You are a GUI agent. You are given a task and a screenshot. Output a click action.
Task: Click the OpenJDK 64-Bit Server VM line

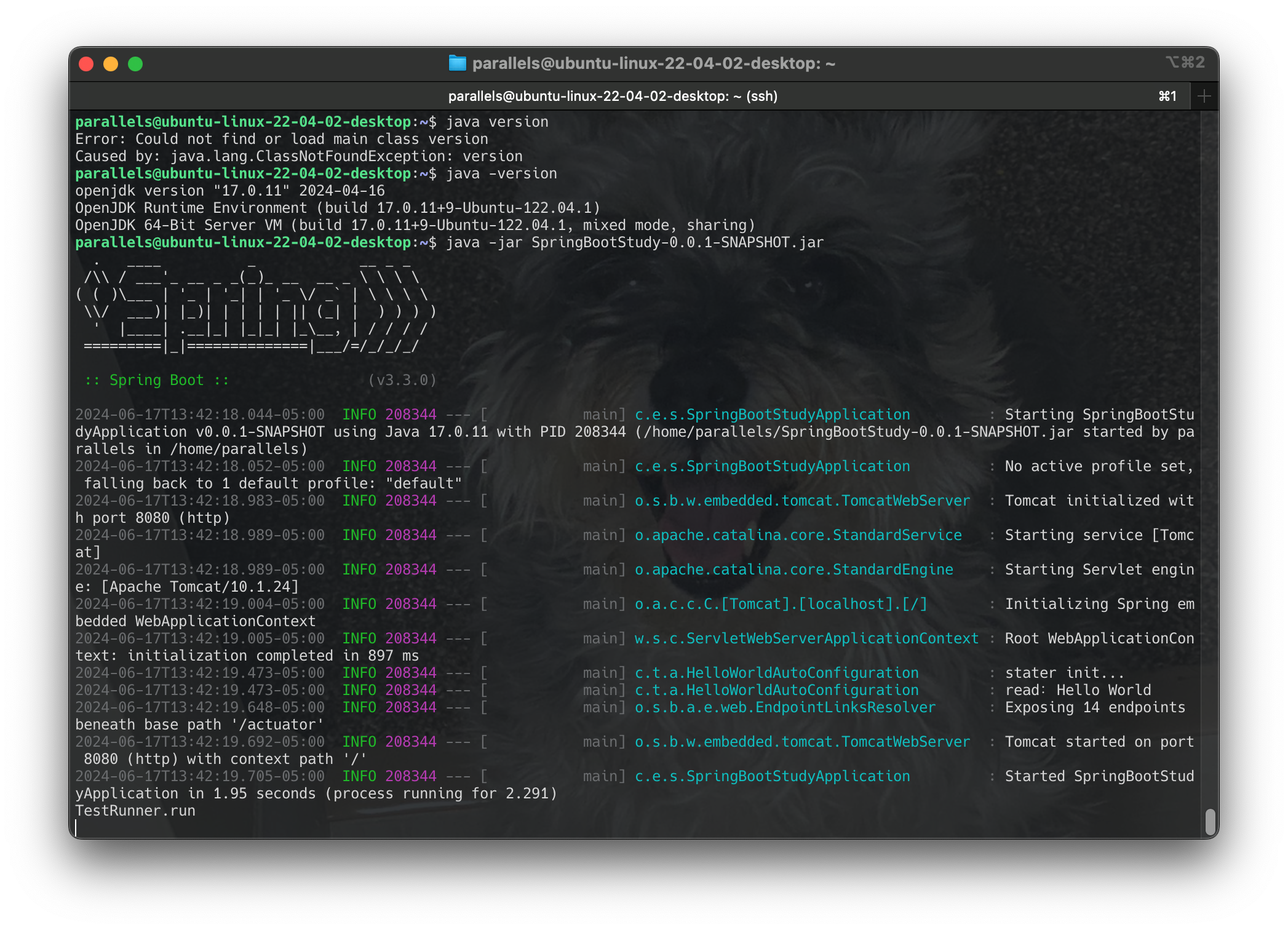415,225
